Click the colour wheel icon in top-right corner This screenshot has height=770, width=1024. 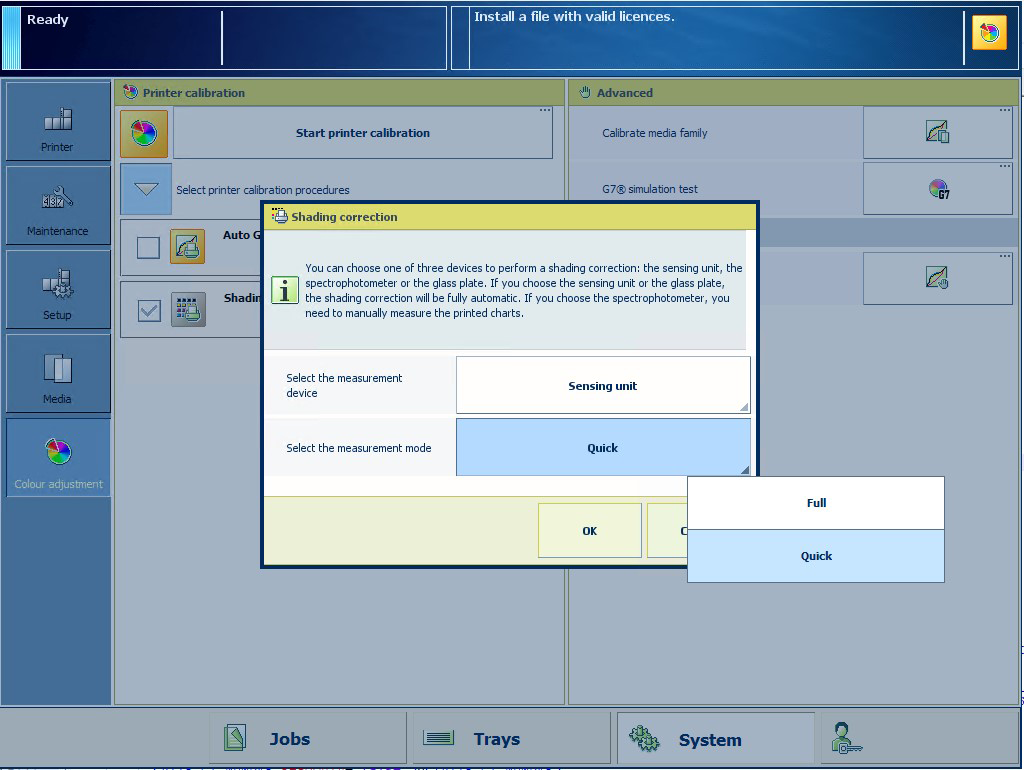coord(988,33)
